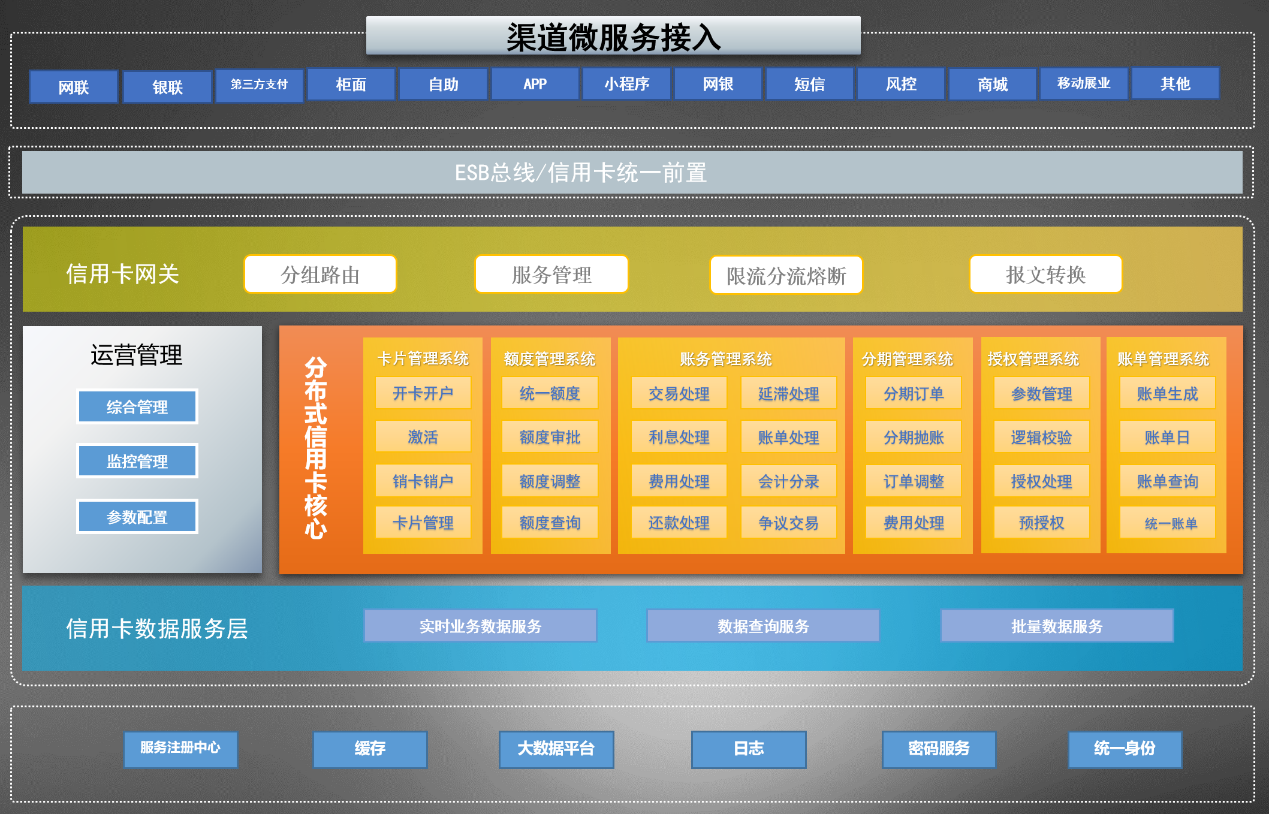Select the 第三方支付 channel box
Image resolution: width=1269 pixels, height=814 pixels.
coord(259,85)
